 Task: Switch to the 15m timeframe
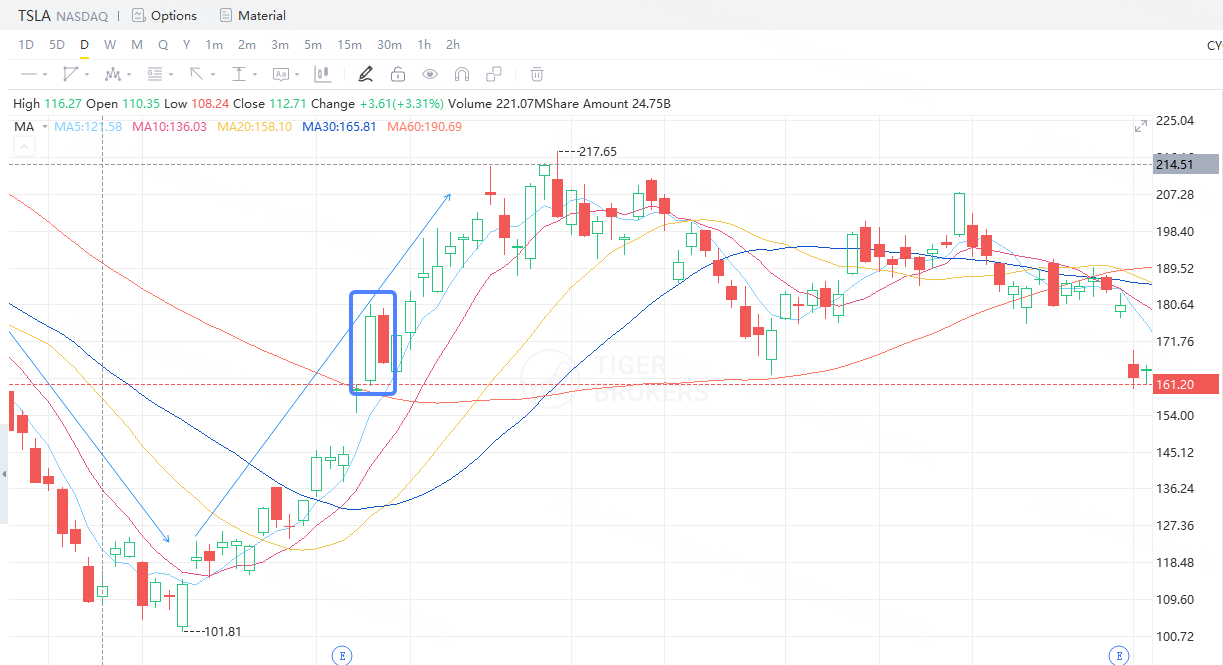click(349, 45)
